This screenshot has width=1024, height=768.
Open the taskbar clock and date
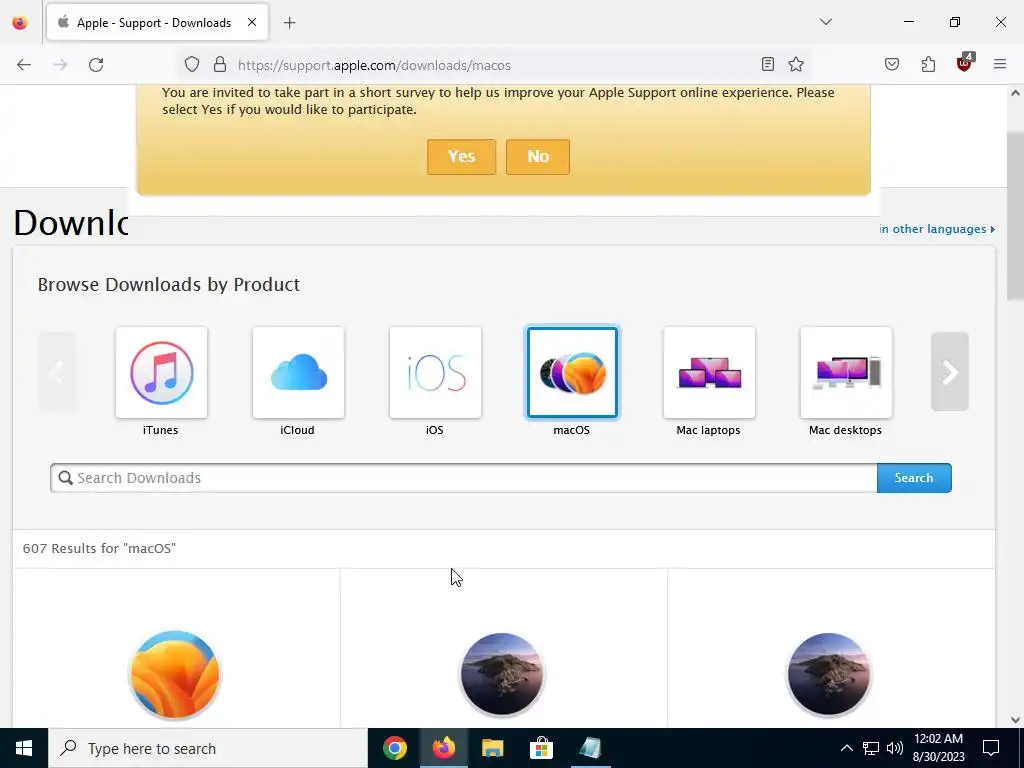tap(938, 748)
